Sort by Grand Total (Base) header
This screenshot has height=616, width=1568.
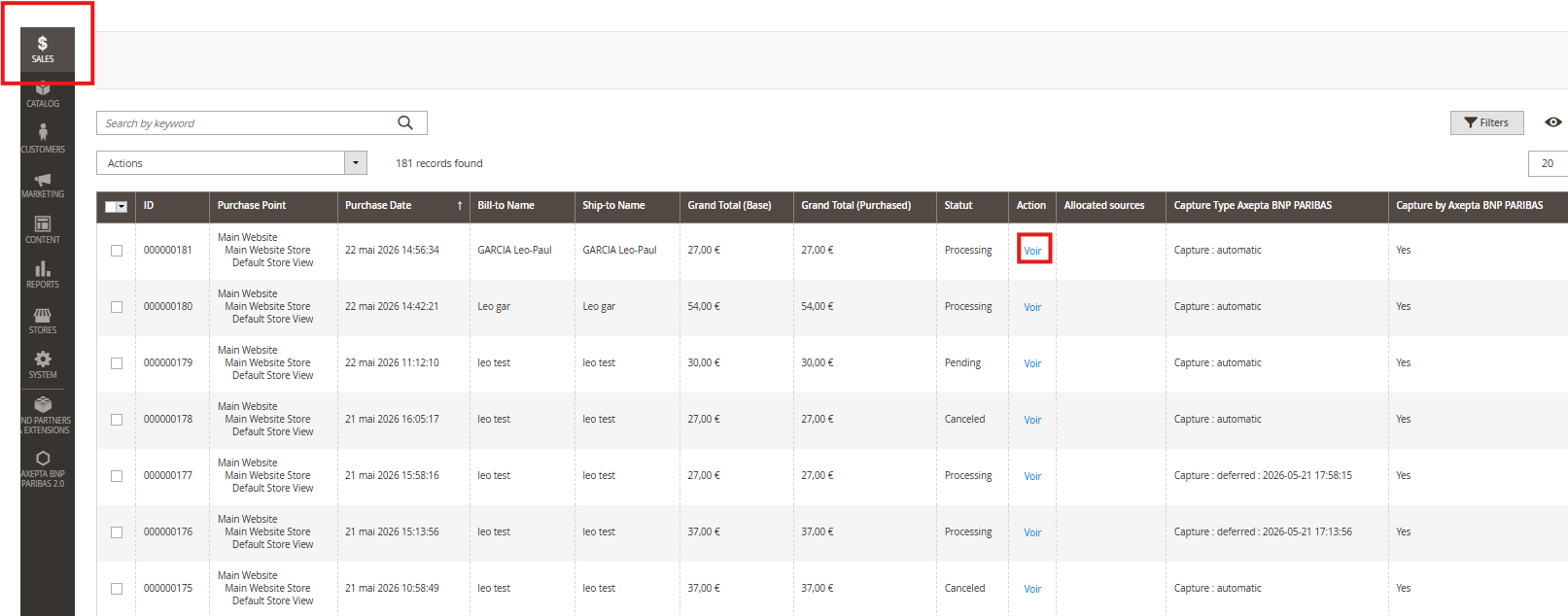tap(737, 206)
